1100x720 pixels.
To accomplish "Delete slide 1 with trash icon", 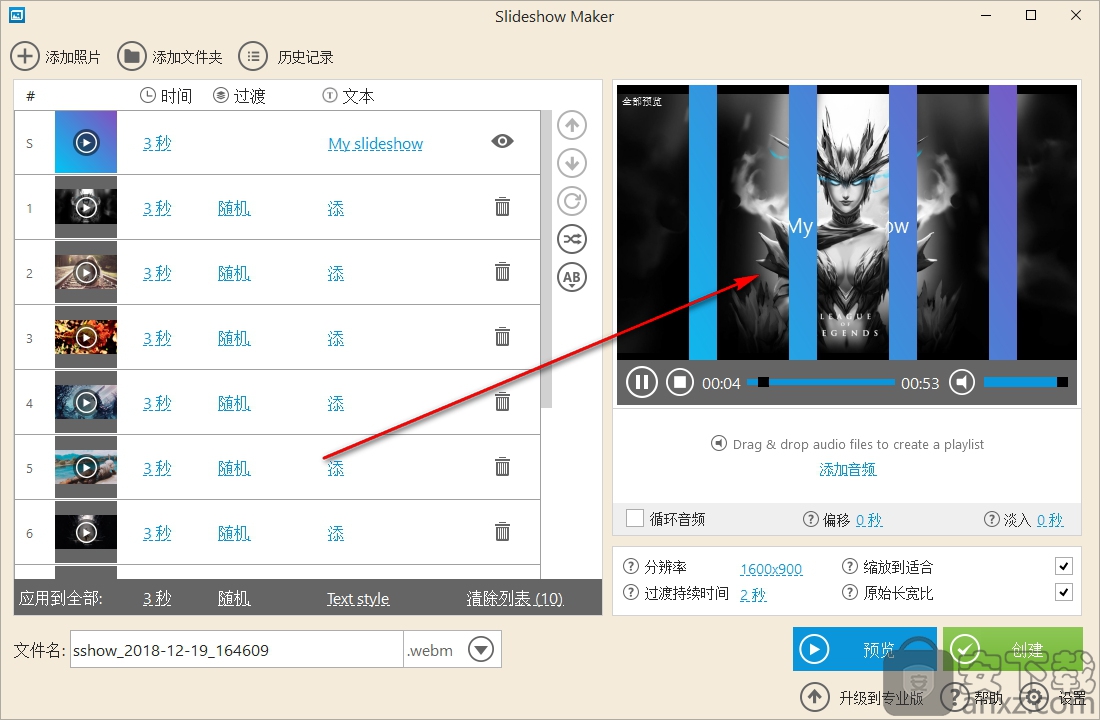I will click(x=502, y=207).
